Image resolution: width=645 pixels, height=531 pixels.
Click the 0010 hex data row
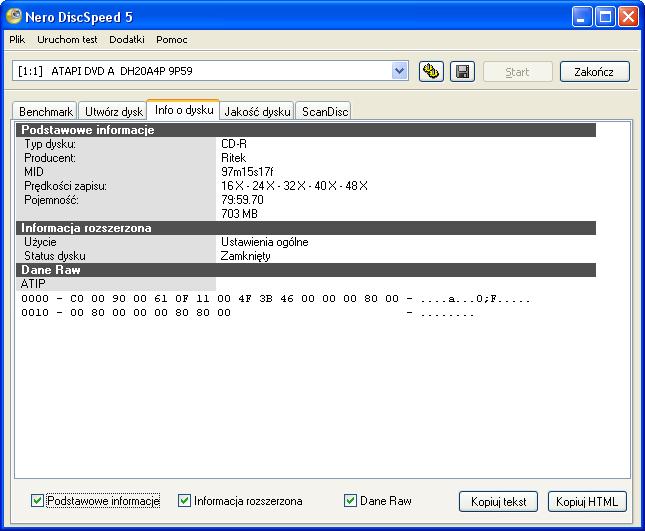pyautogui.click(x=248, y=313)
